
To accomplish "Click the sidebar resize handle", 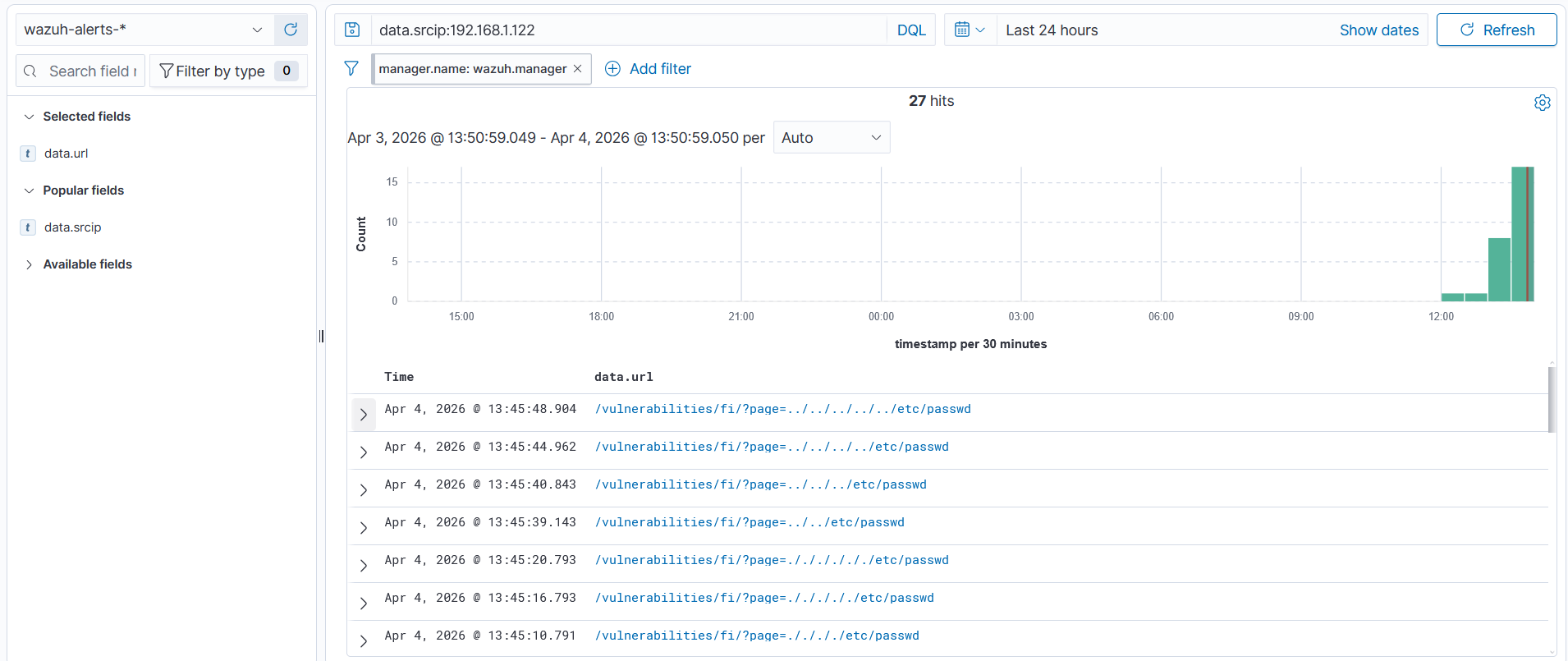I will (321, 336).
